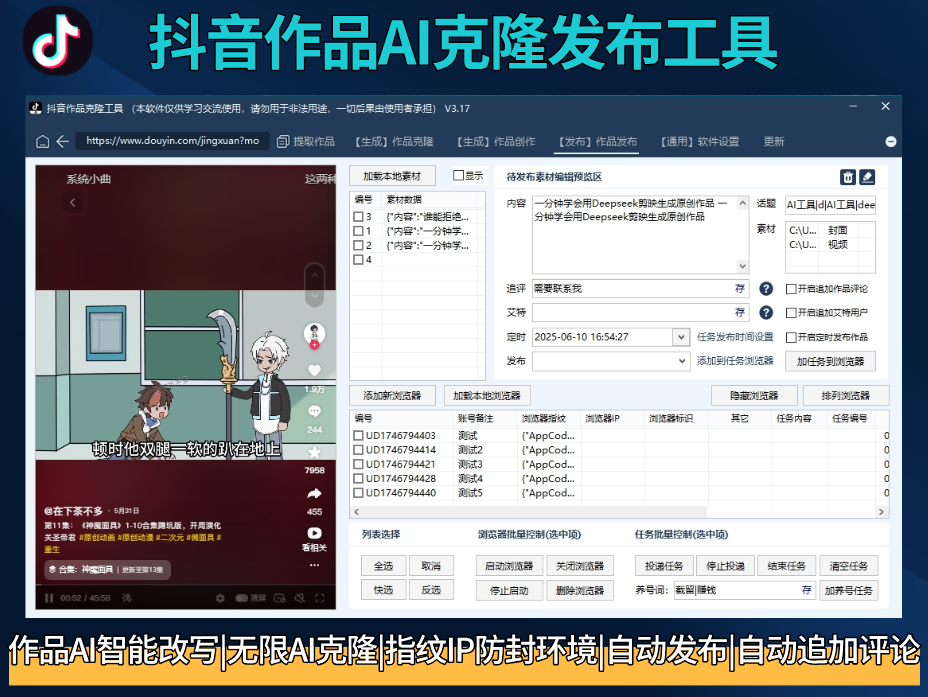Click the heart like icon on the video
The height and width of the screenshot is (697, 928).
point(314,370)
